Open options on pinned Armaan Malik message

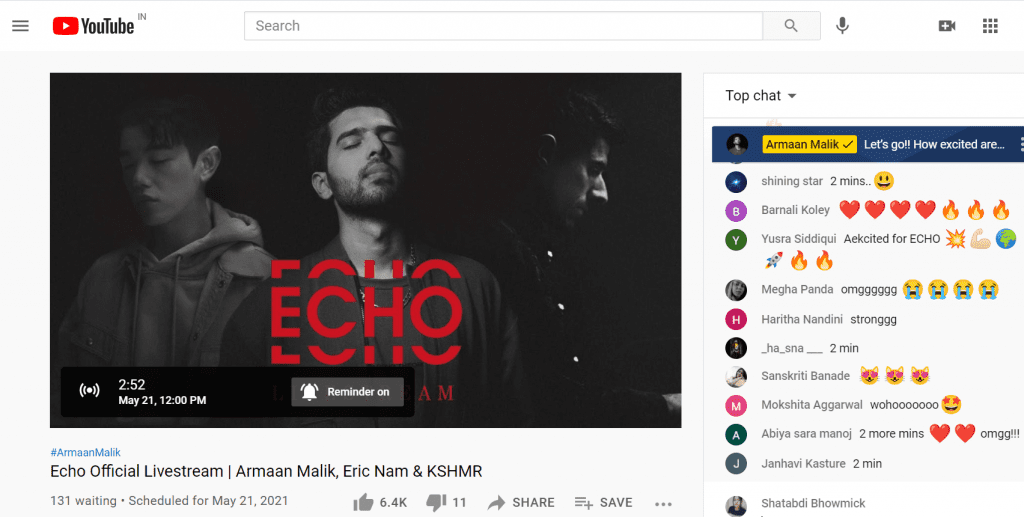1020,144
